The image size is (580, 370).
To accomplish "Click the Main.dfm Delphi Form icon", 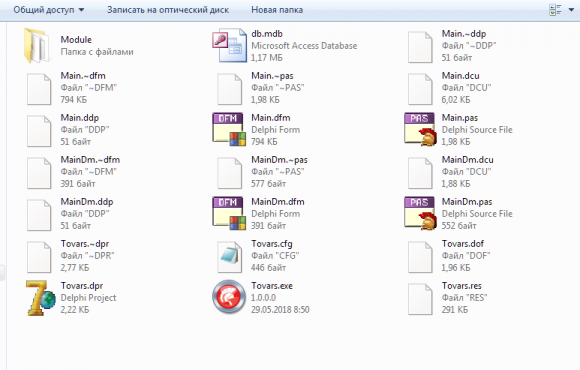I will [x=229, y=130].
